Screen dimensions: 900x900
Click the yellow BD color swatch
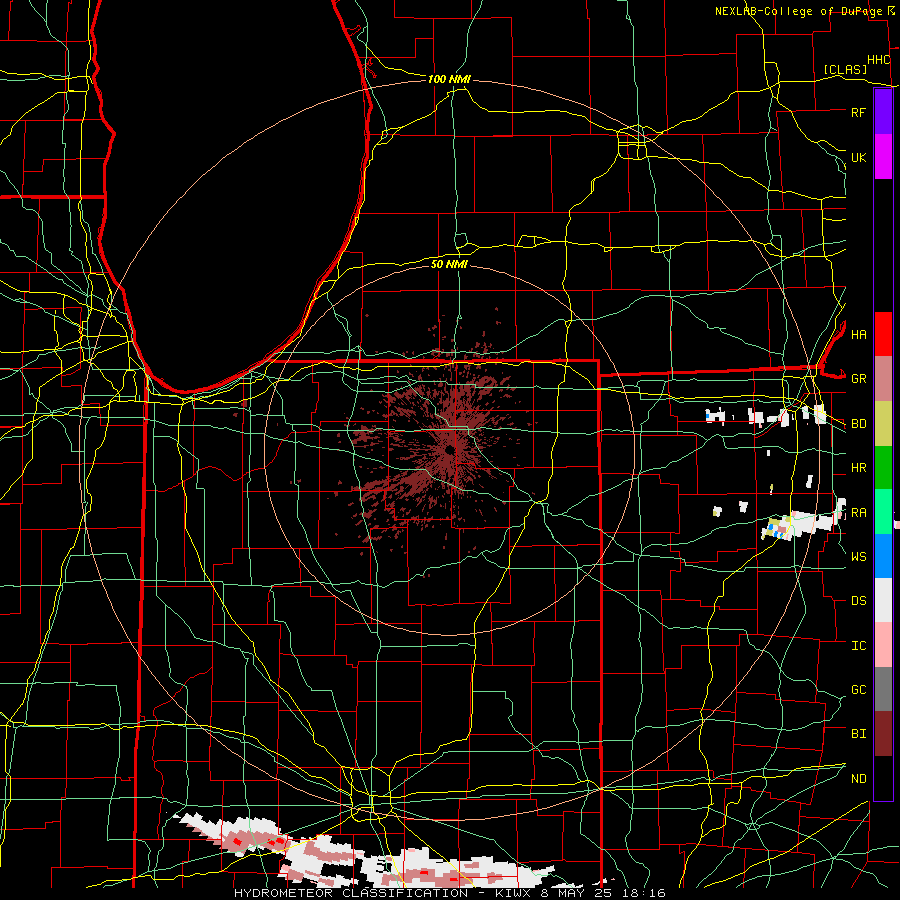click(883, 423)
